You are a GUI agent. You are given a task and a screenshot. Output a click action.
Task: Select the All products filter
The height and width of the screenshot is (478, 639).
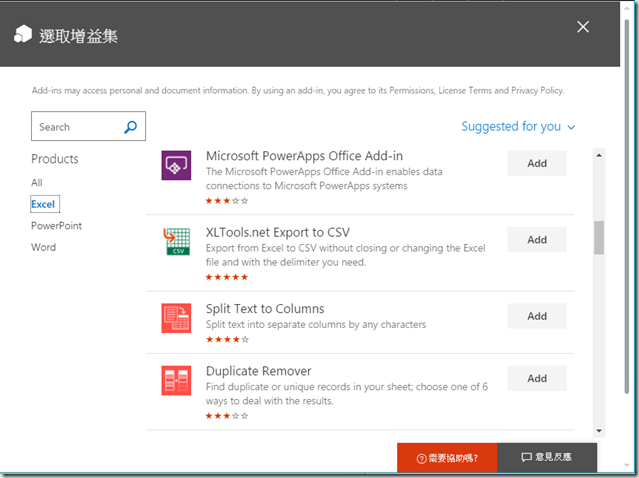coord(37,183)
